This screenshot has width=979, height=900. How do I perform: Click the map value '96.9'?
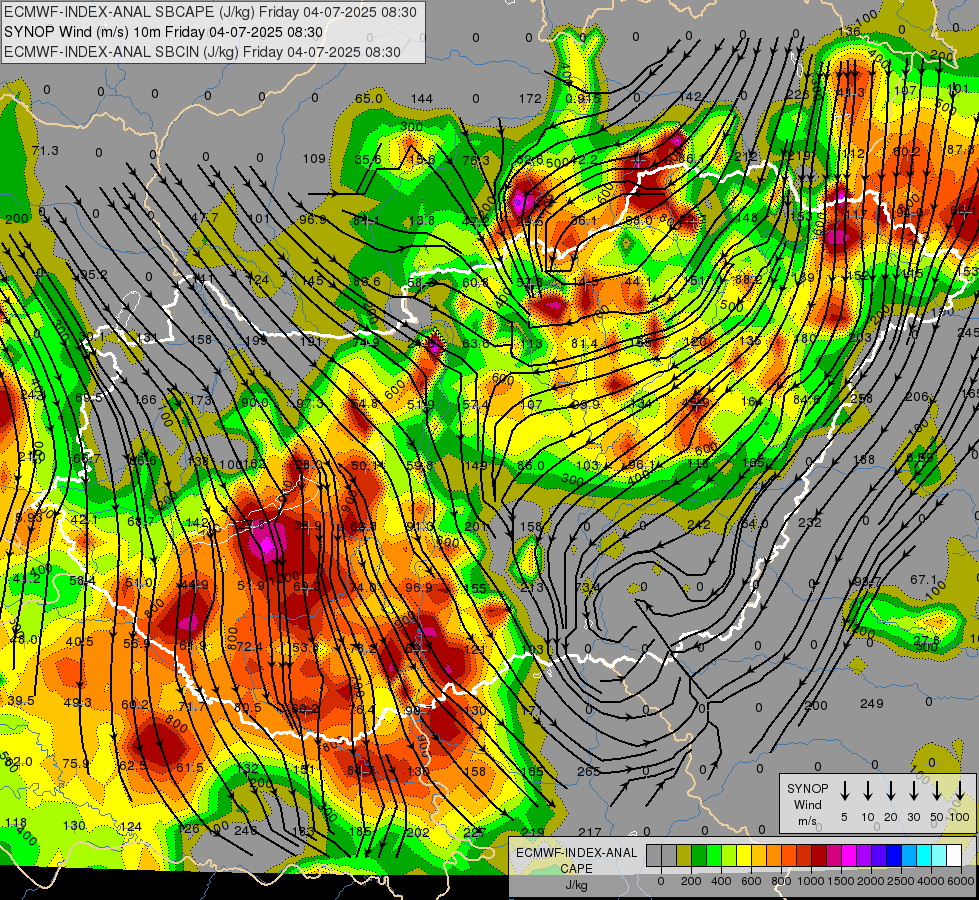(312, 219)
